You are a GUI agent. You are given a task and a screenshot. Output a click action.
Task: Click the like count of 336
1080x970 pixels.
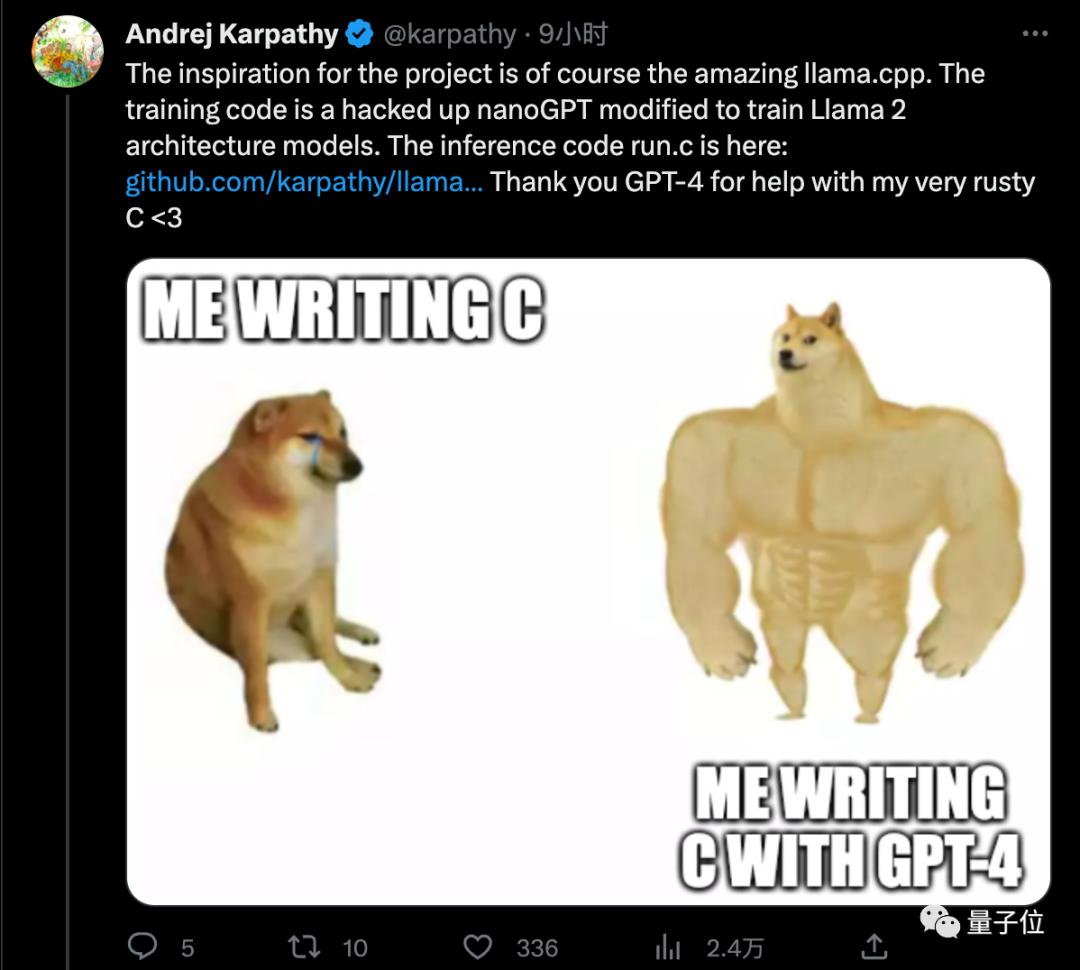coord(537,947)
